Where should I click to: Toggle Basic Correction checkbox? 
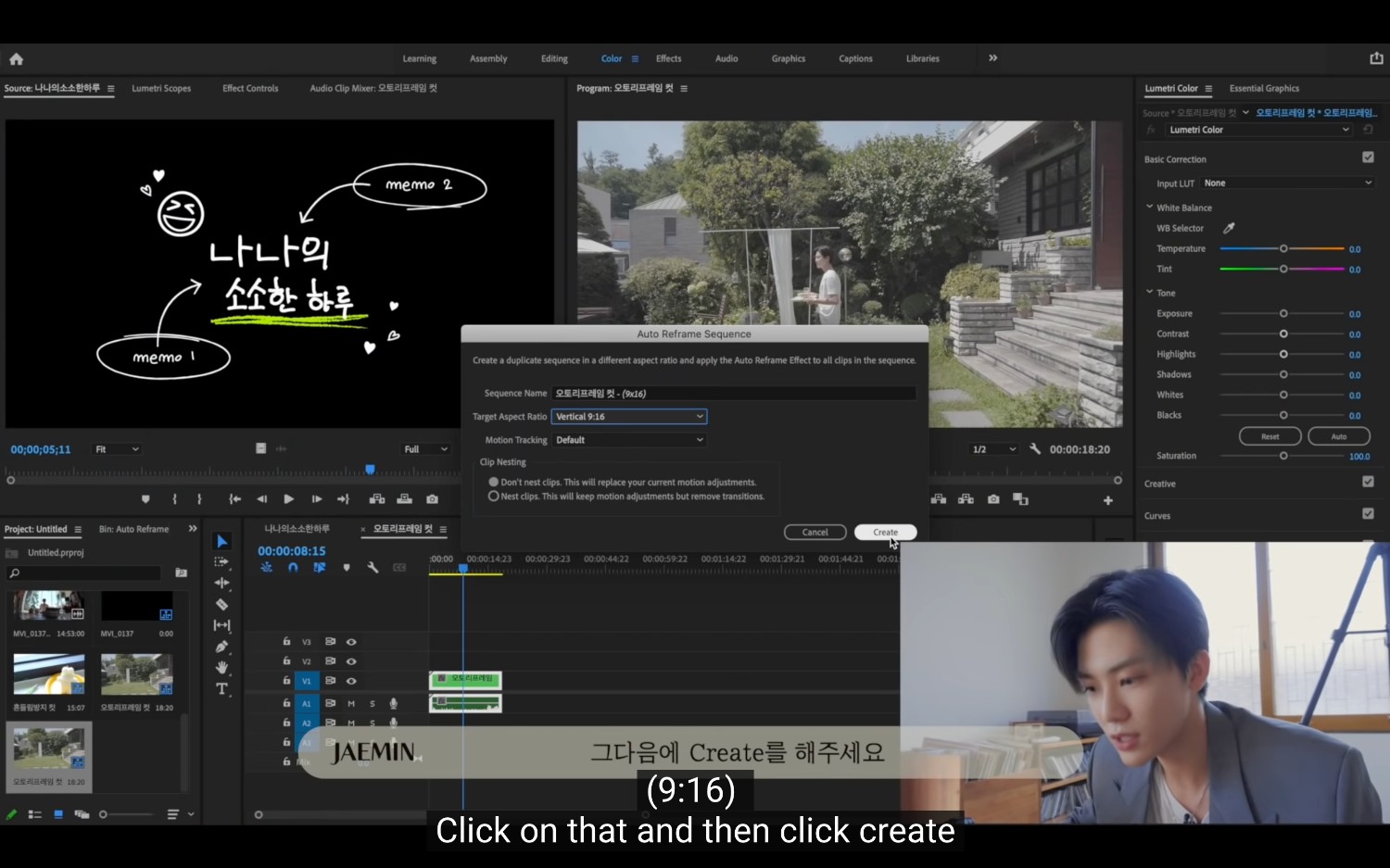[x=1368, y=157]
